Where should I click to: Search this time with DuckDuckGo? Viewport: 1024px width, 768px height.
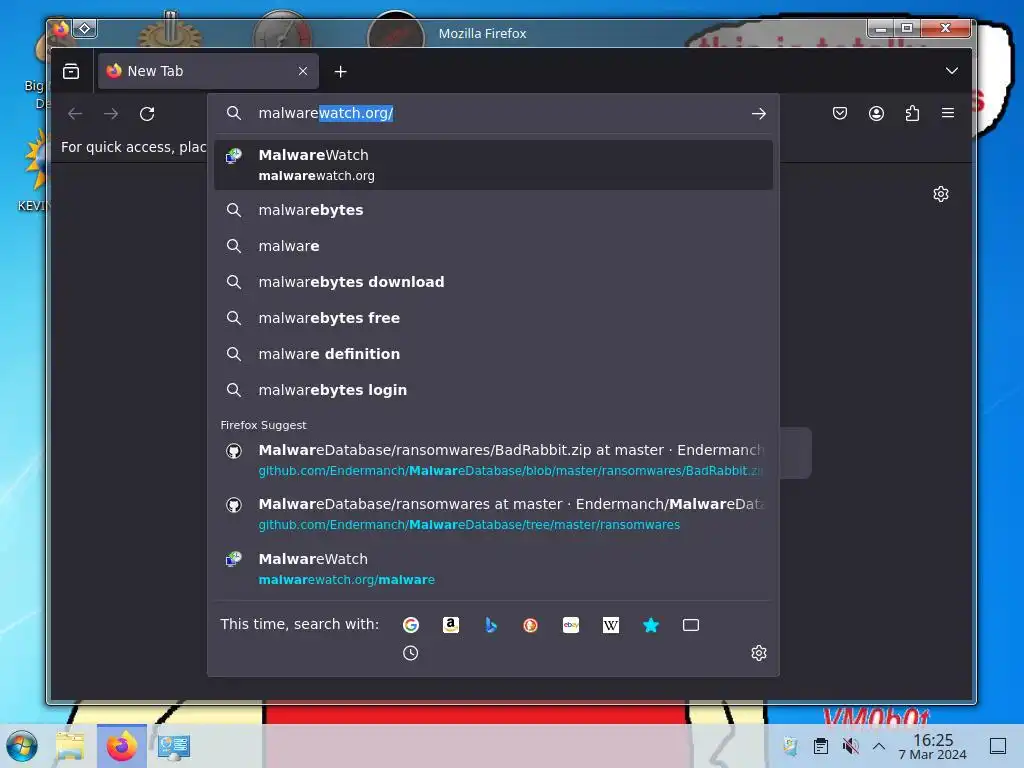point(530,625)
